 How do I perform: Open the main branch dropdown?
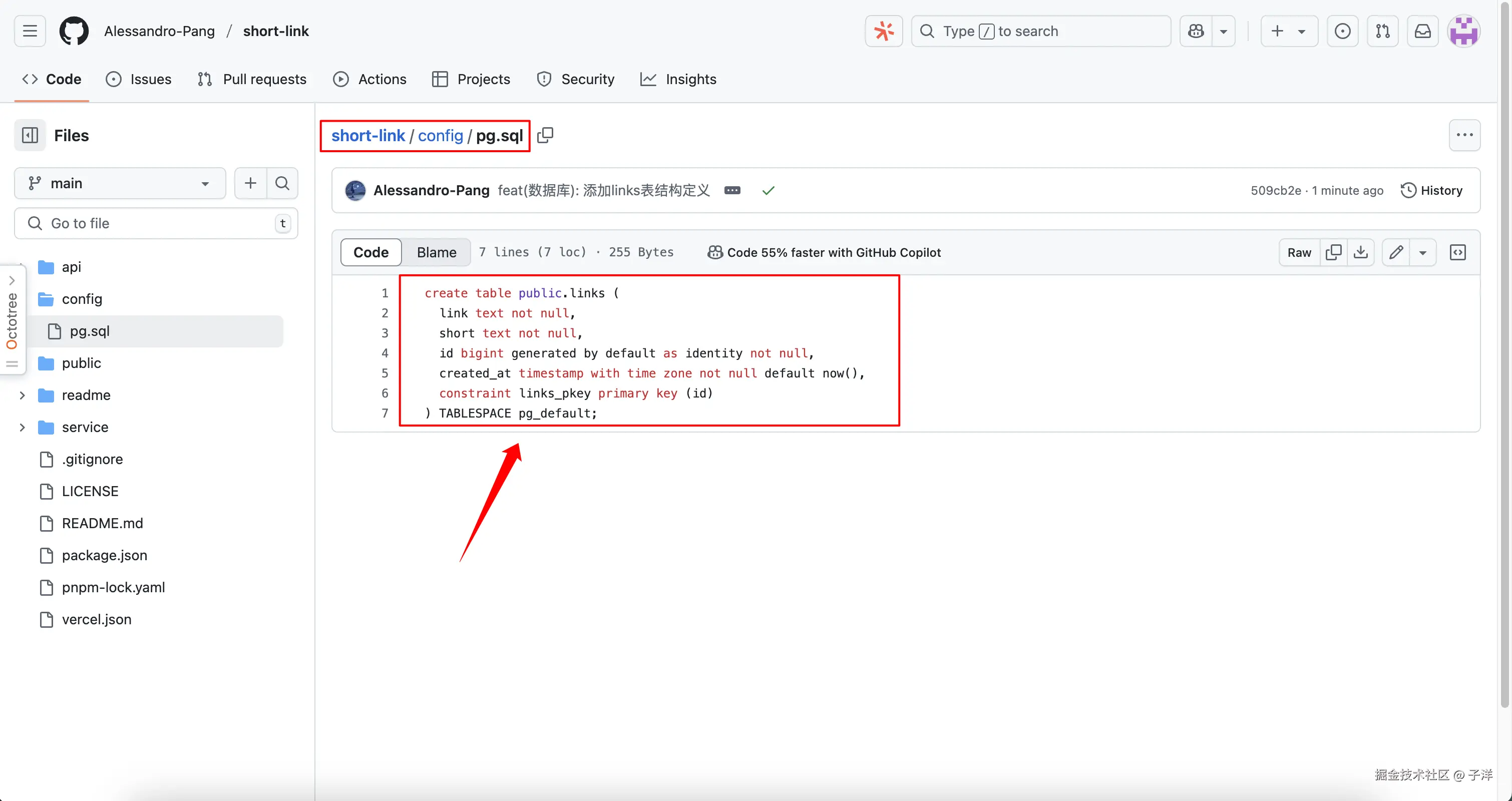(x=120, y=183)
